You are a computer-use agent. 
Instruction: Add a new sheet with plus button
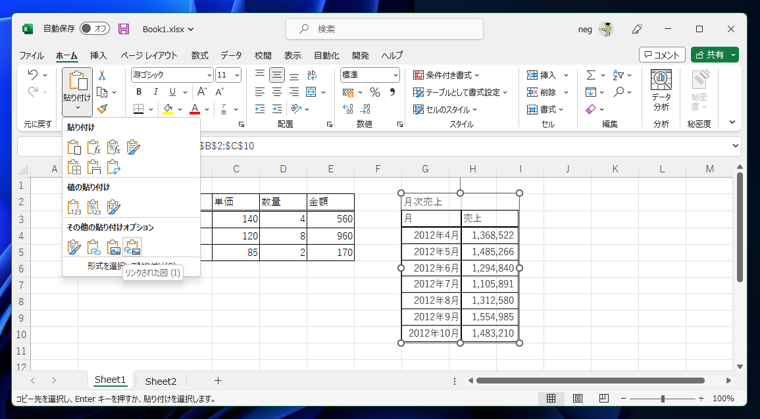(218, 381)
